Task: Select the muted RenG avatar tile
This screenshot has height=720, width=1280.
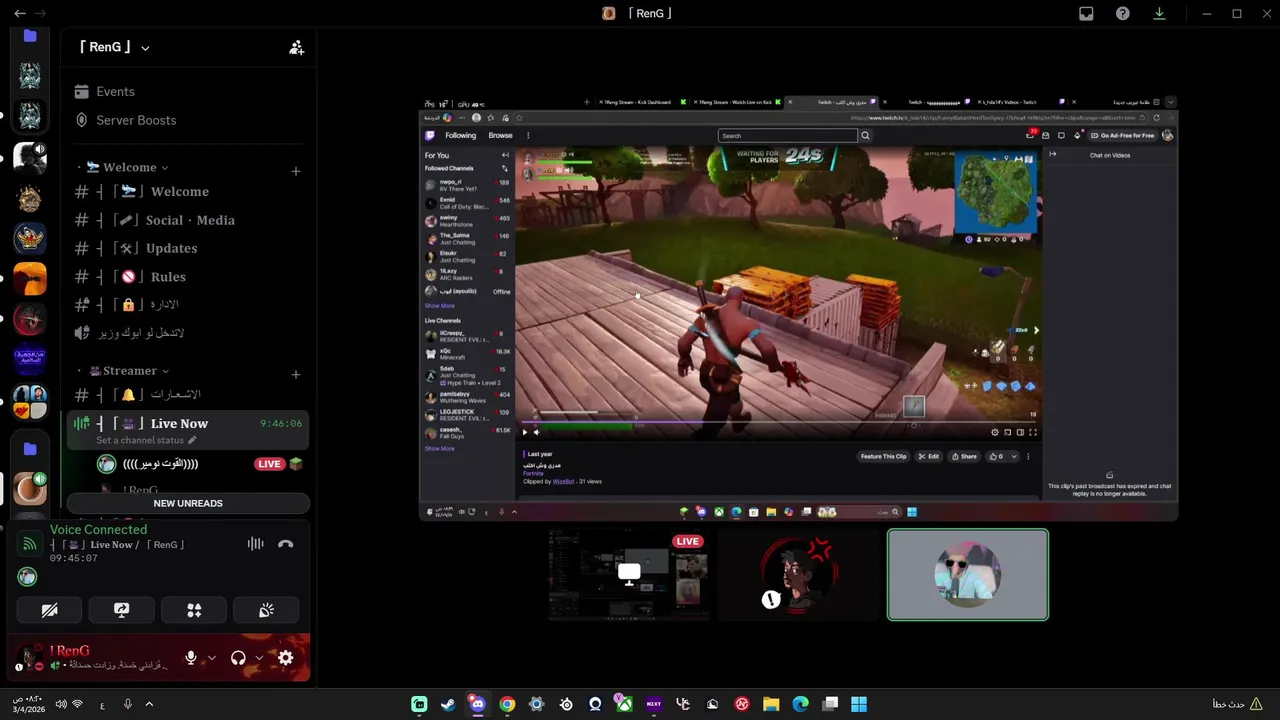Action: coord(798,575)
